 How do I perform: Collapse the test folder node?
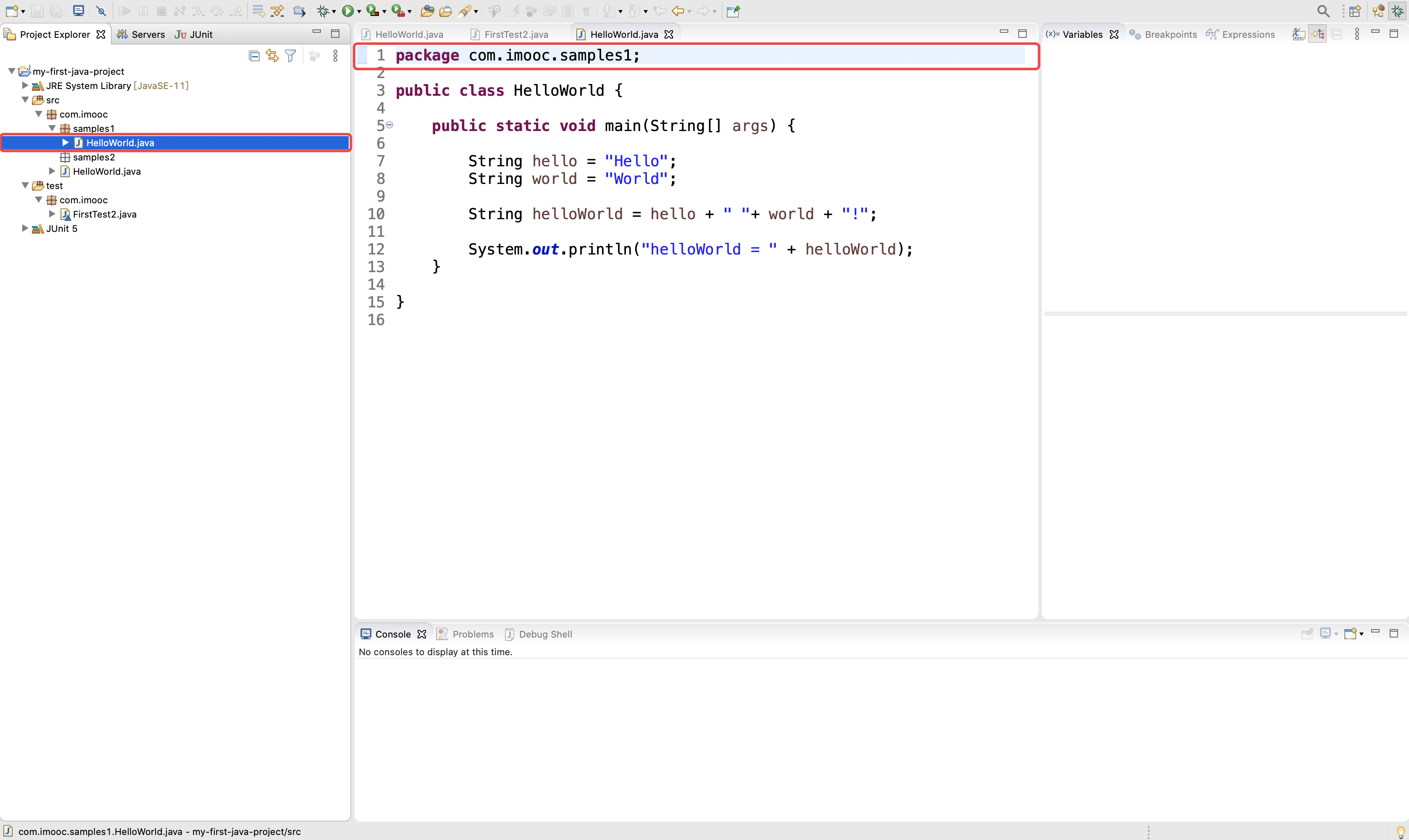[x=25, y=185]
